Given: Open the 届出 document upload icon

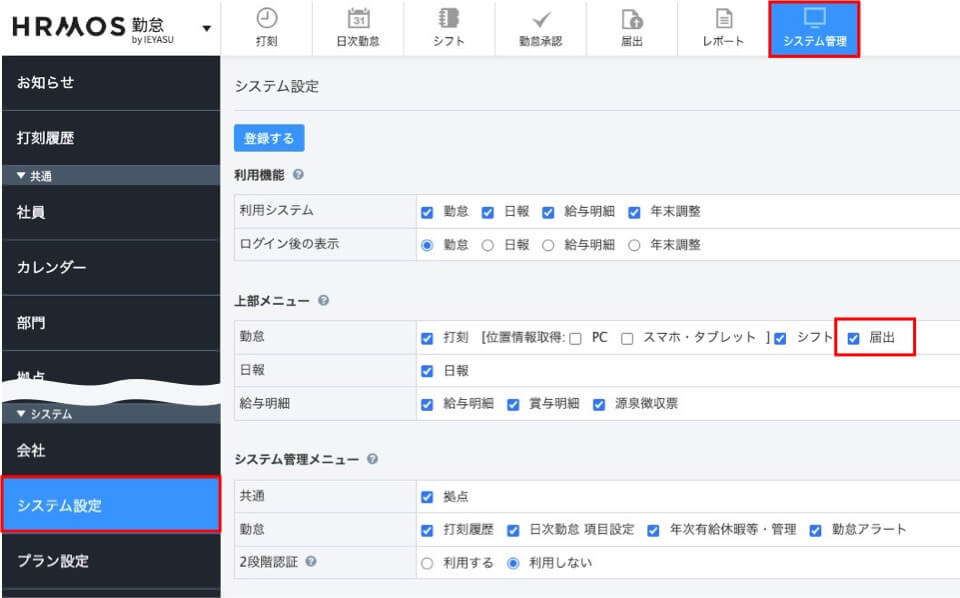Looking at the screenshot, I should [632, 19].
